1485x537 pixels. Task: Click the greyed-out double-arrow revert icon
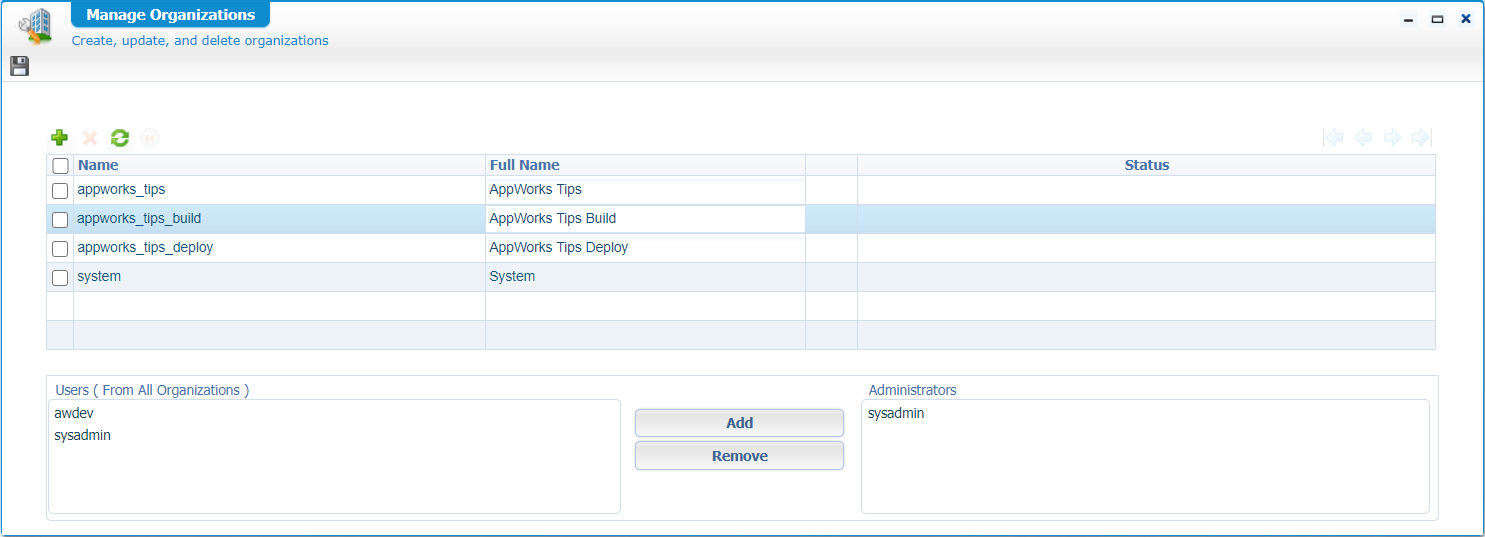tap(150, 138)
